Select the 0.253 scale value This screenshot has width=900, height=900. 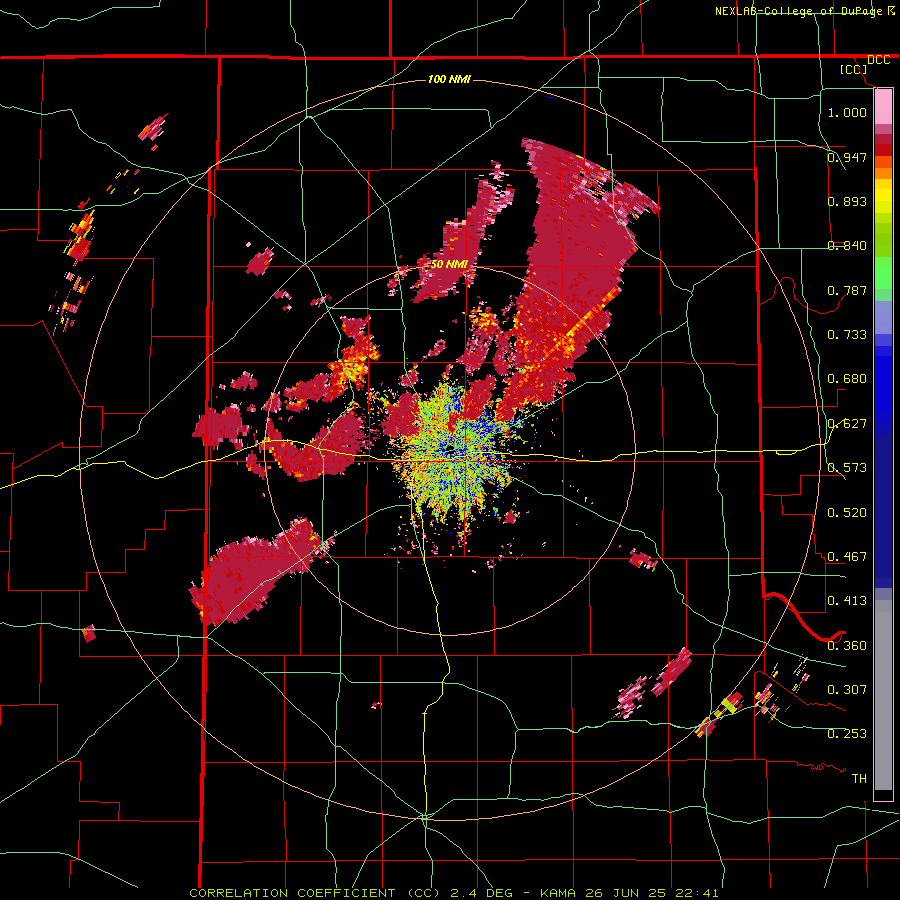pyautogui.click(x=847, y=734)
